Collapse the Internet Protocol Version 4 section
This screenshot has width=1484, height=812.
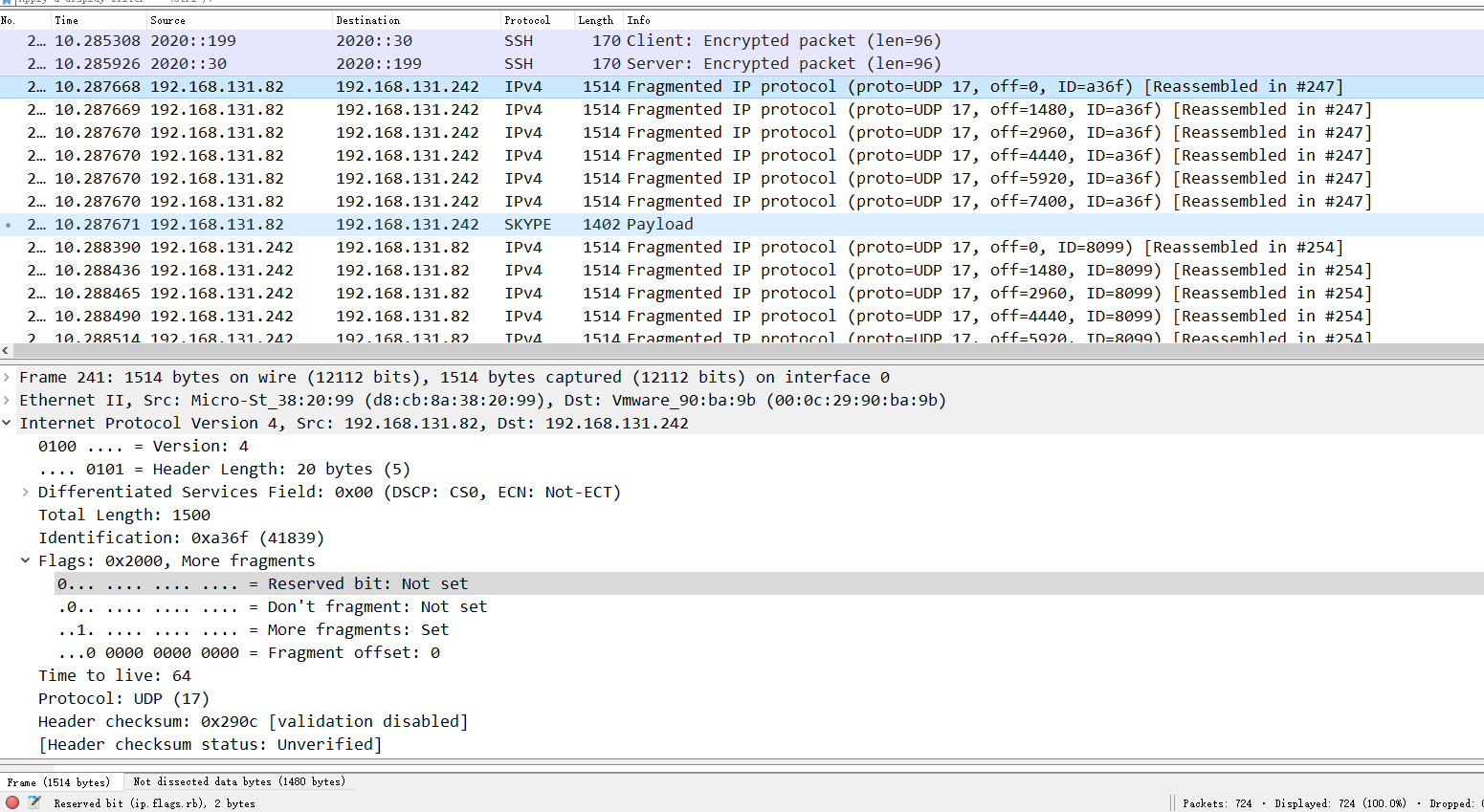click(x=8, y=423)
